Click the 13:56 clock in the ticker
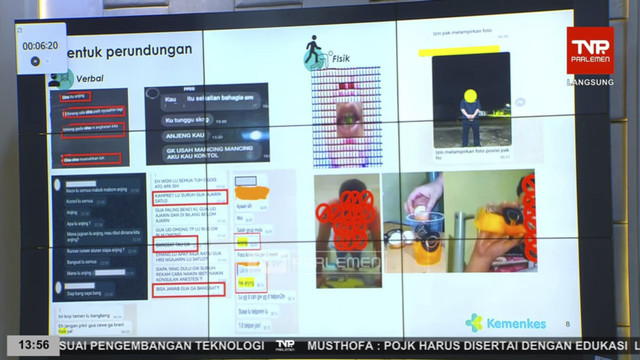 (x=33, y=345)
